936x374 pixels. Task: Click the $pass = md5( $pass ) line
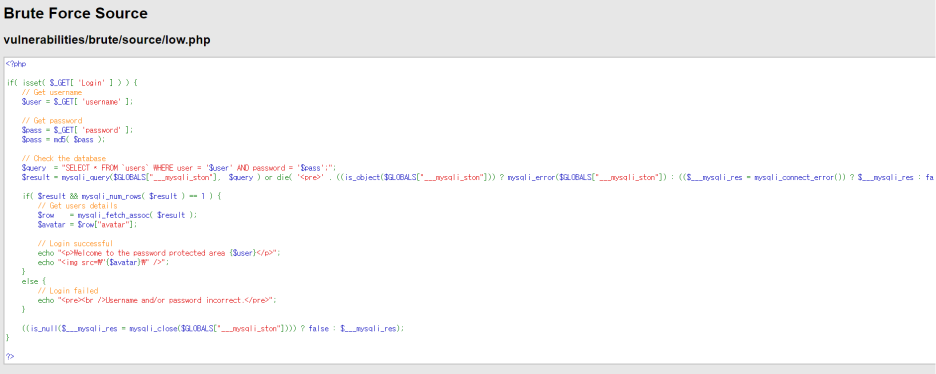(63, 140)
